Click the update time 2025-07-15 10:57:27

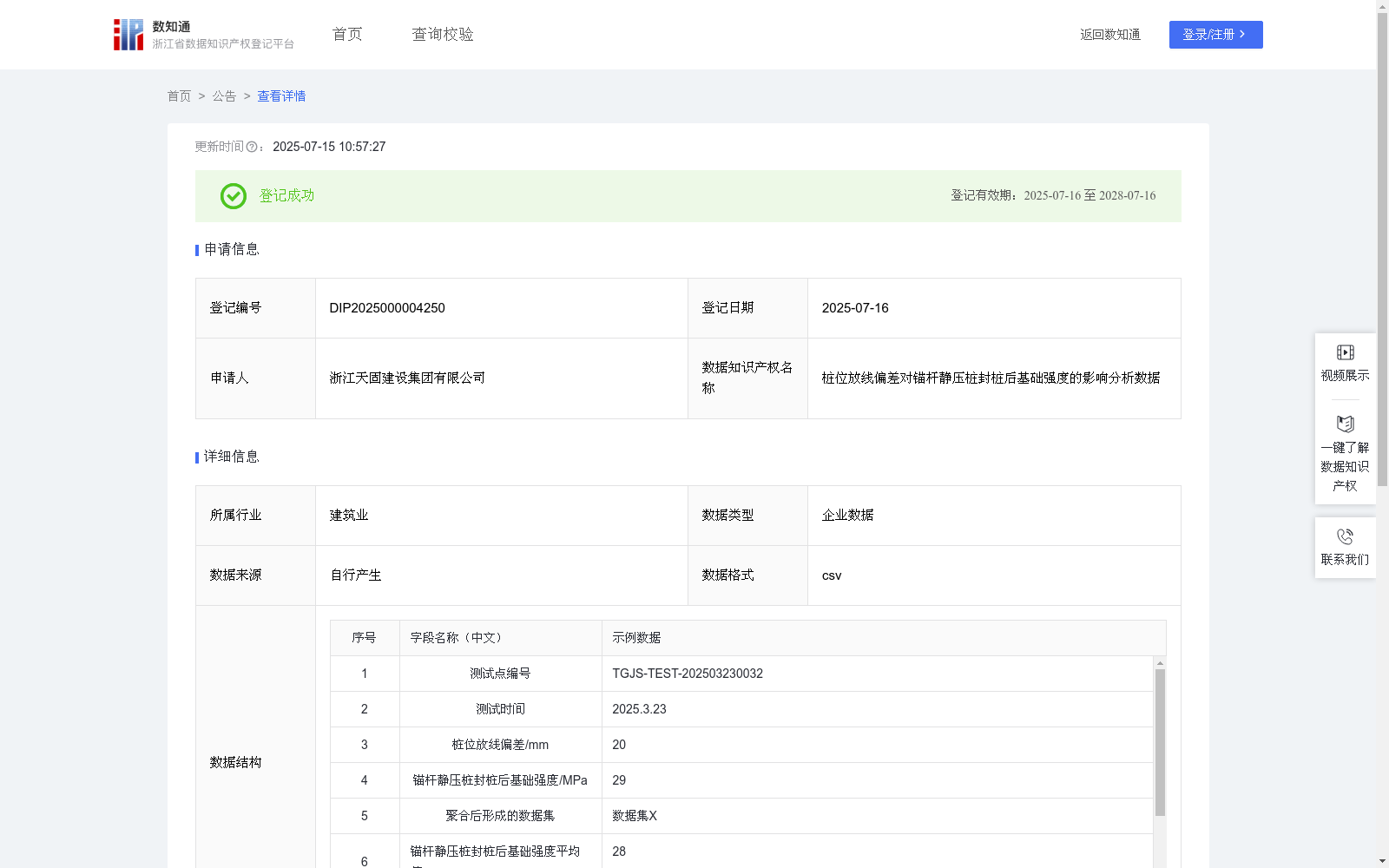329,148
